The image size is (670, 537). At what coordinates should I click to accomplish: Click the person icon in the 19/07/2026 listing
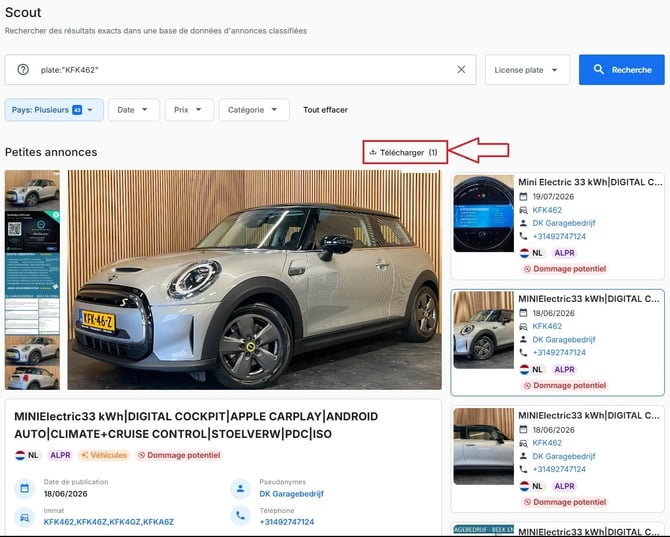(523, 223)
